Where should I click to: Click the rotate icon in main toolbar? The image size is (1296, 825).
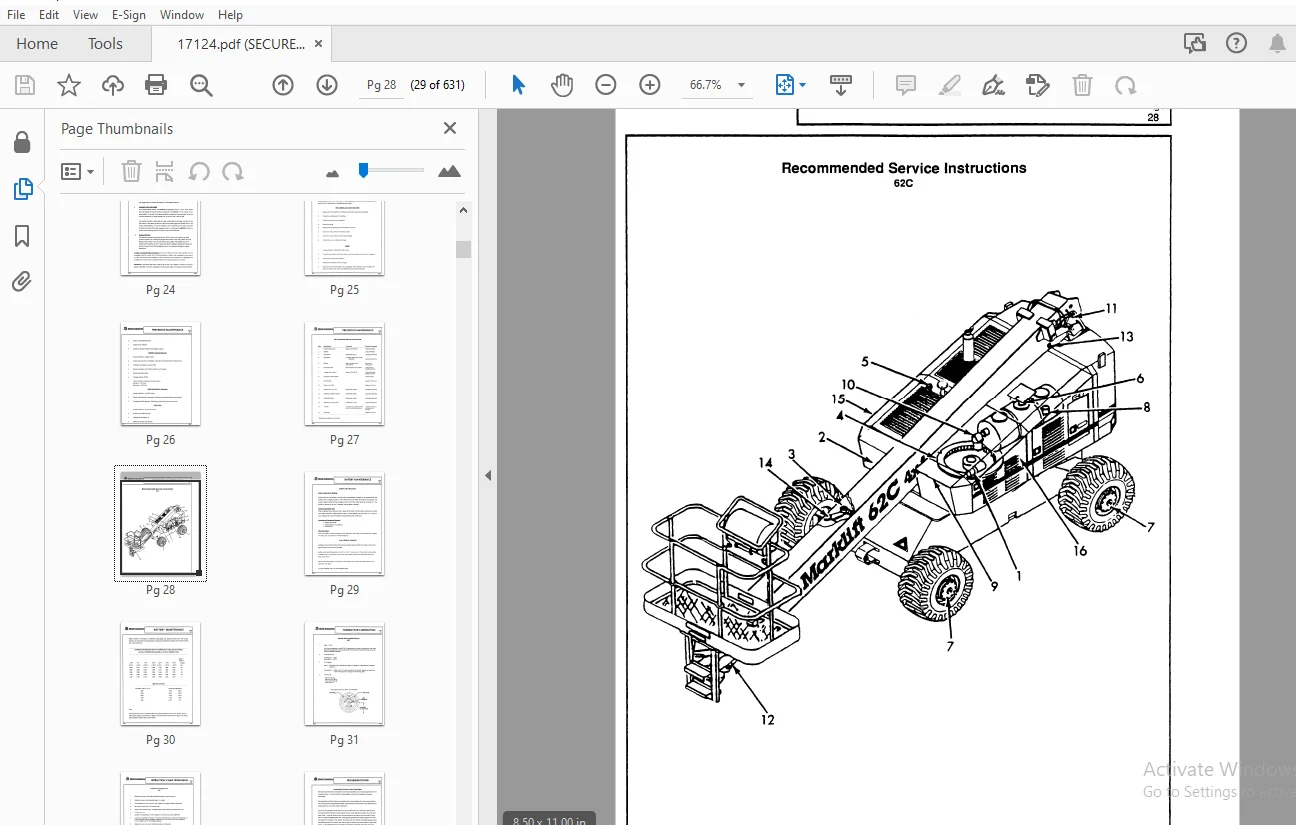(1126, 85)
